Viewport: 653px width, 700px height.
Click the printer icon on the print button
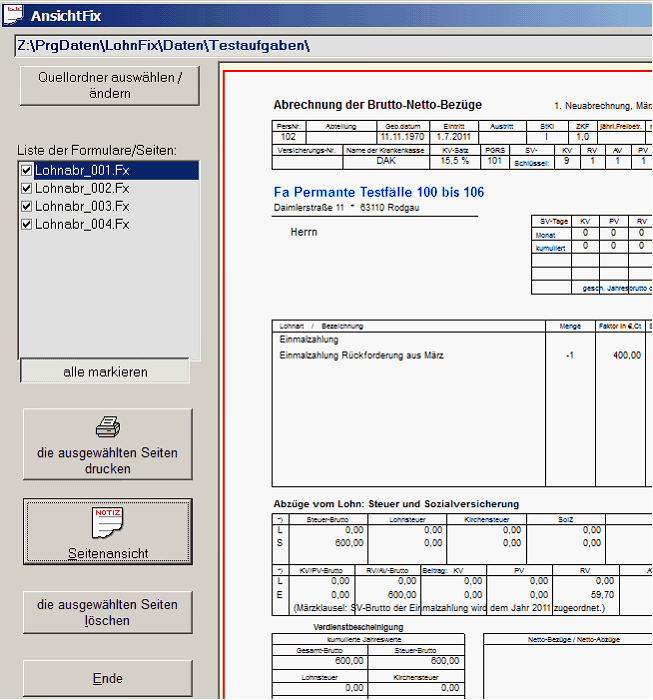(x=108, y=427)
